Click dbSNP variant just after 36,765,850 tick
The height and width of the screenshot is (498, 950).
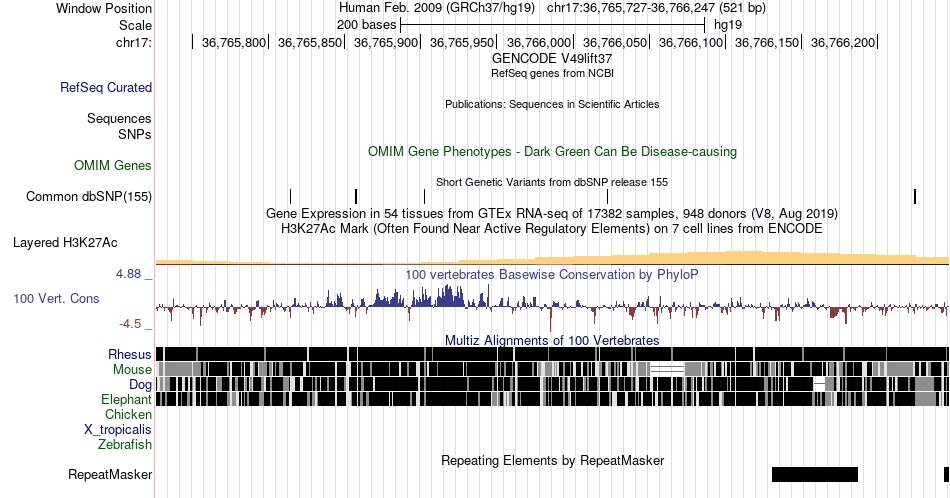356,196
